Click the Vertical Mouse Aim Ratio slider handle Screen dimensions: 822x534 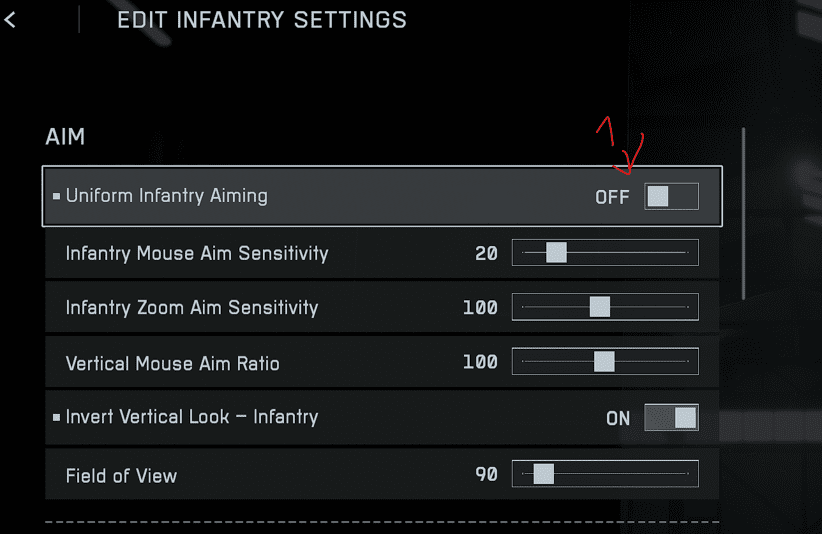tap(604, 361)
